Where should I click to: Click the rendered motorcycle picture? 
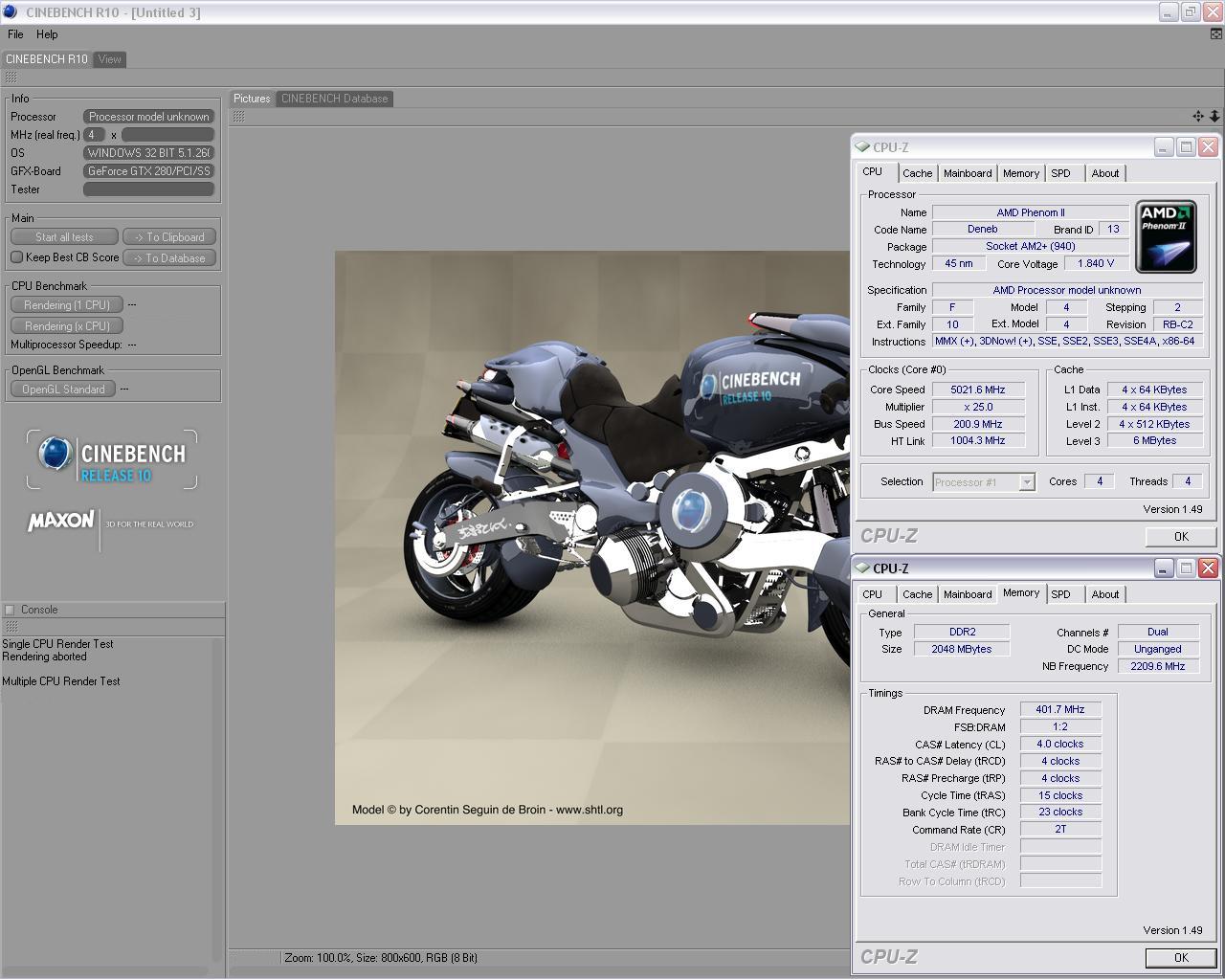point(591,538)
